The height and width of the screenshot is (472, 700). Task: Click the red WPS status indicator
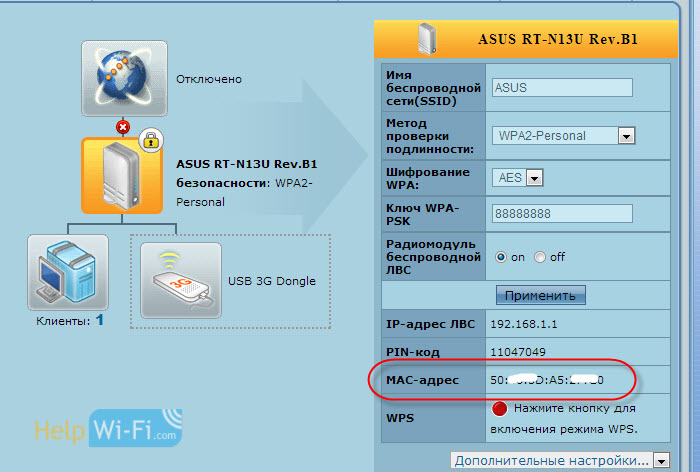[x=499, y=408]
